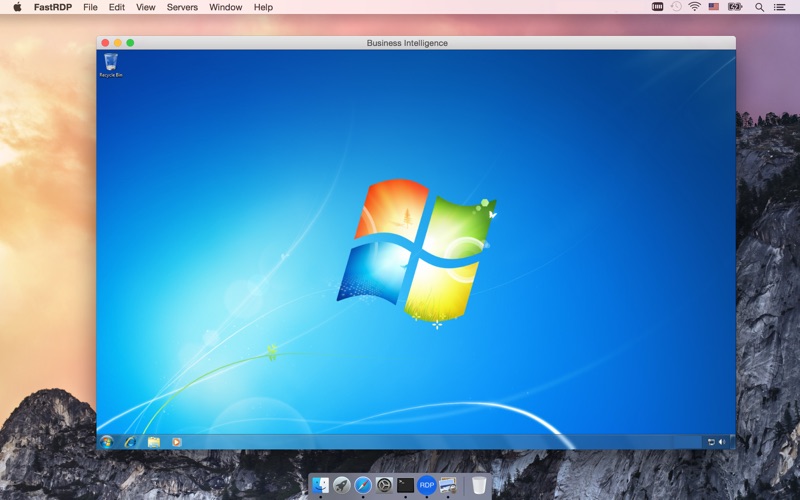Click the memory status menu bar icon
Viewport: 800px width, 500px height.
tap(658, 7)
